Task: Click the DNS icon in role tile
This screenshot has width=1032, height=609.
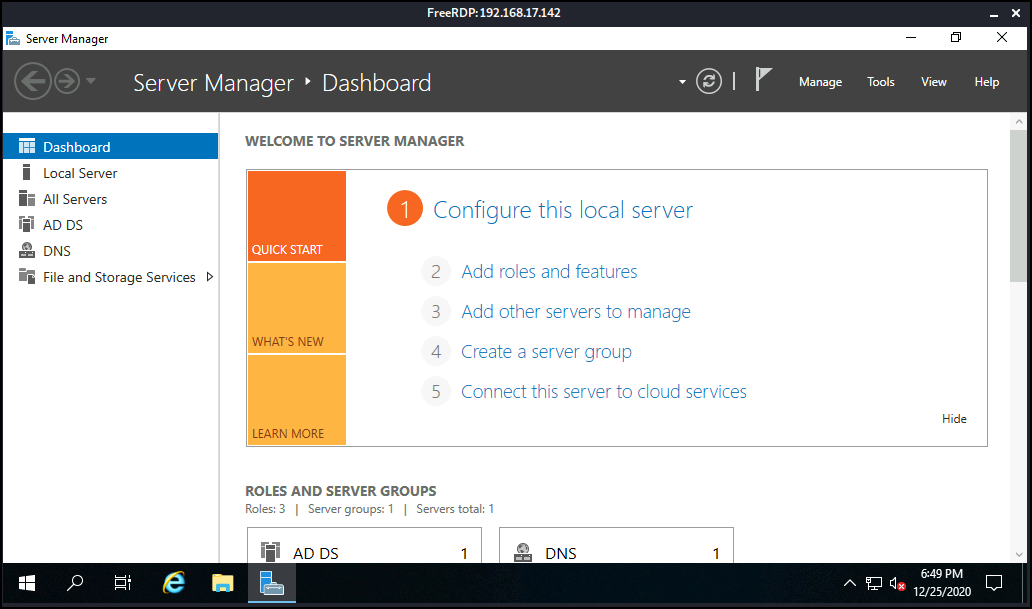Action: 523,552
